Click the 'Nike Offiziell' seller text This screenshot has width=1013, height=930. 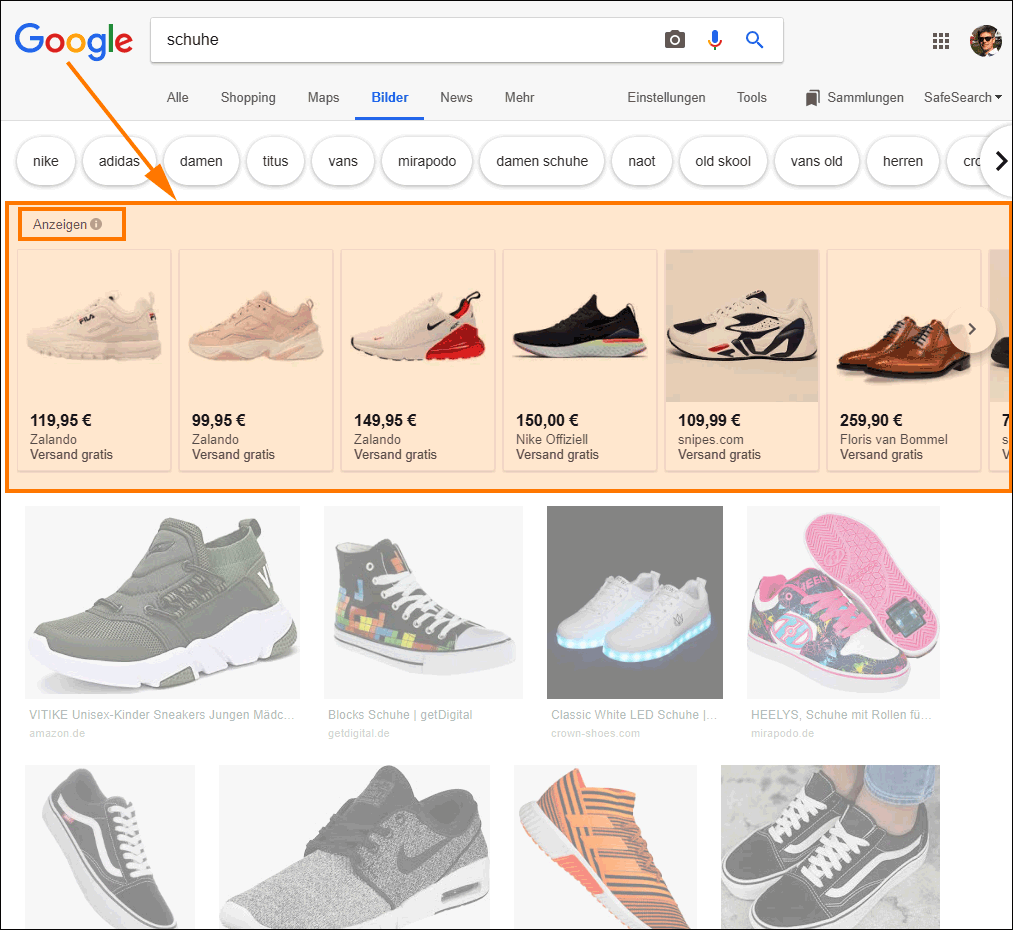click(552, 439)
